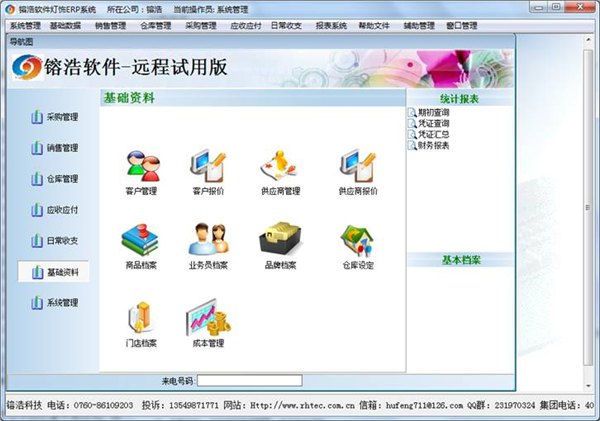Click the 信箱 hufeng711@126.com text
Image resolution: width=600 pixels, height=421 pixels.
[411, 405]
